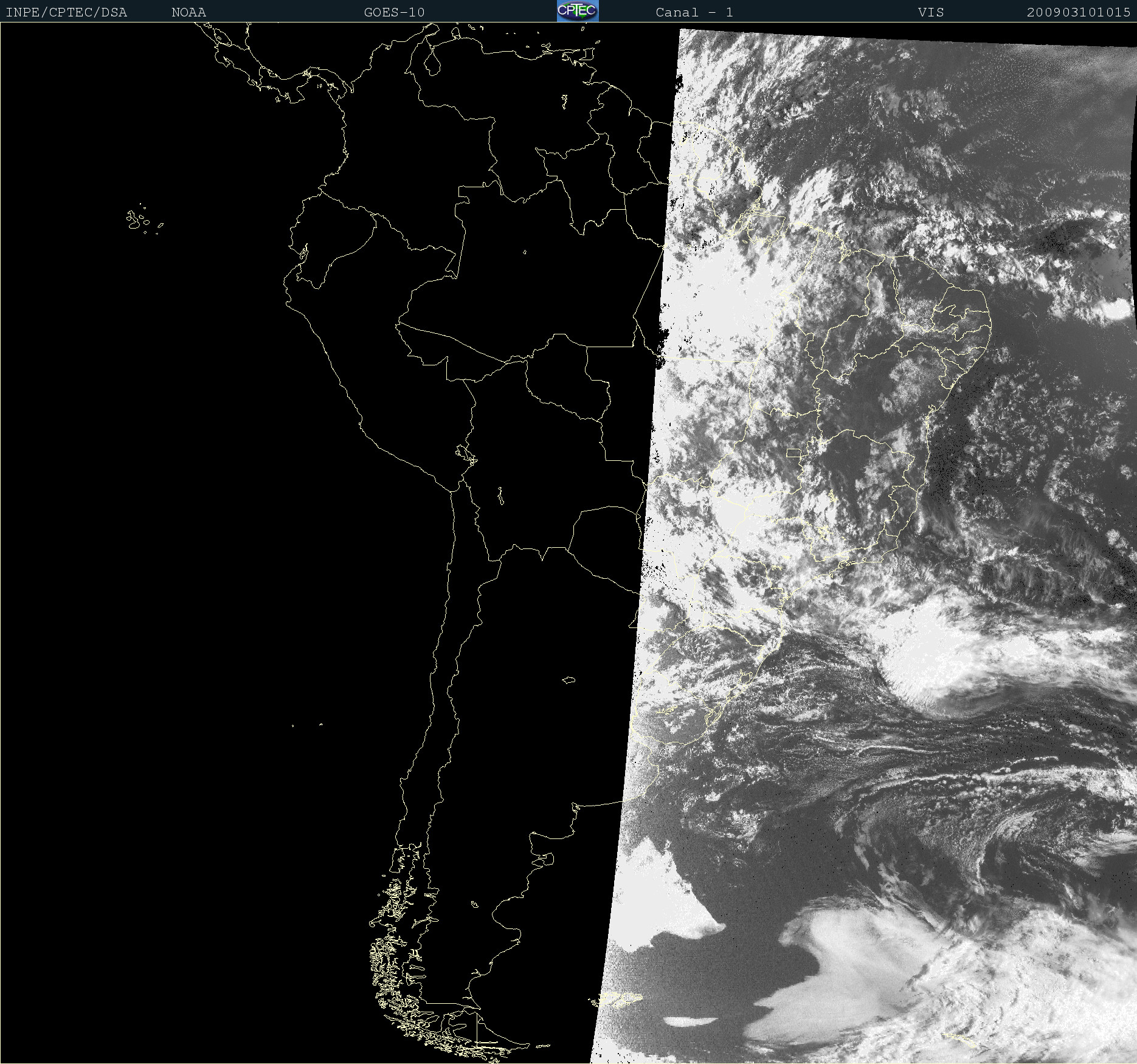Click the INPE/CPTEC/DSA header text
The image size is (1137, 1064).
66,12
